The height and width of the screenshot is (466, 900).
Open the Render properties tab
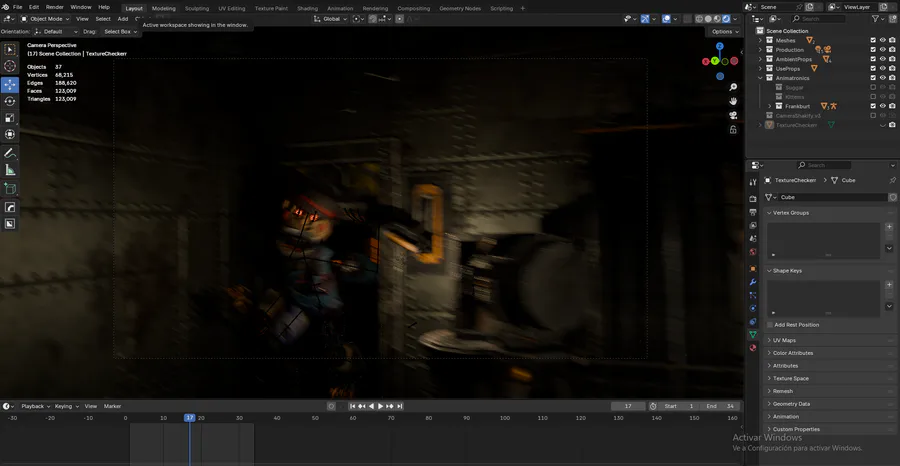753,199
